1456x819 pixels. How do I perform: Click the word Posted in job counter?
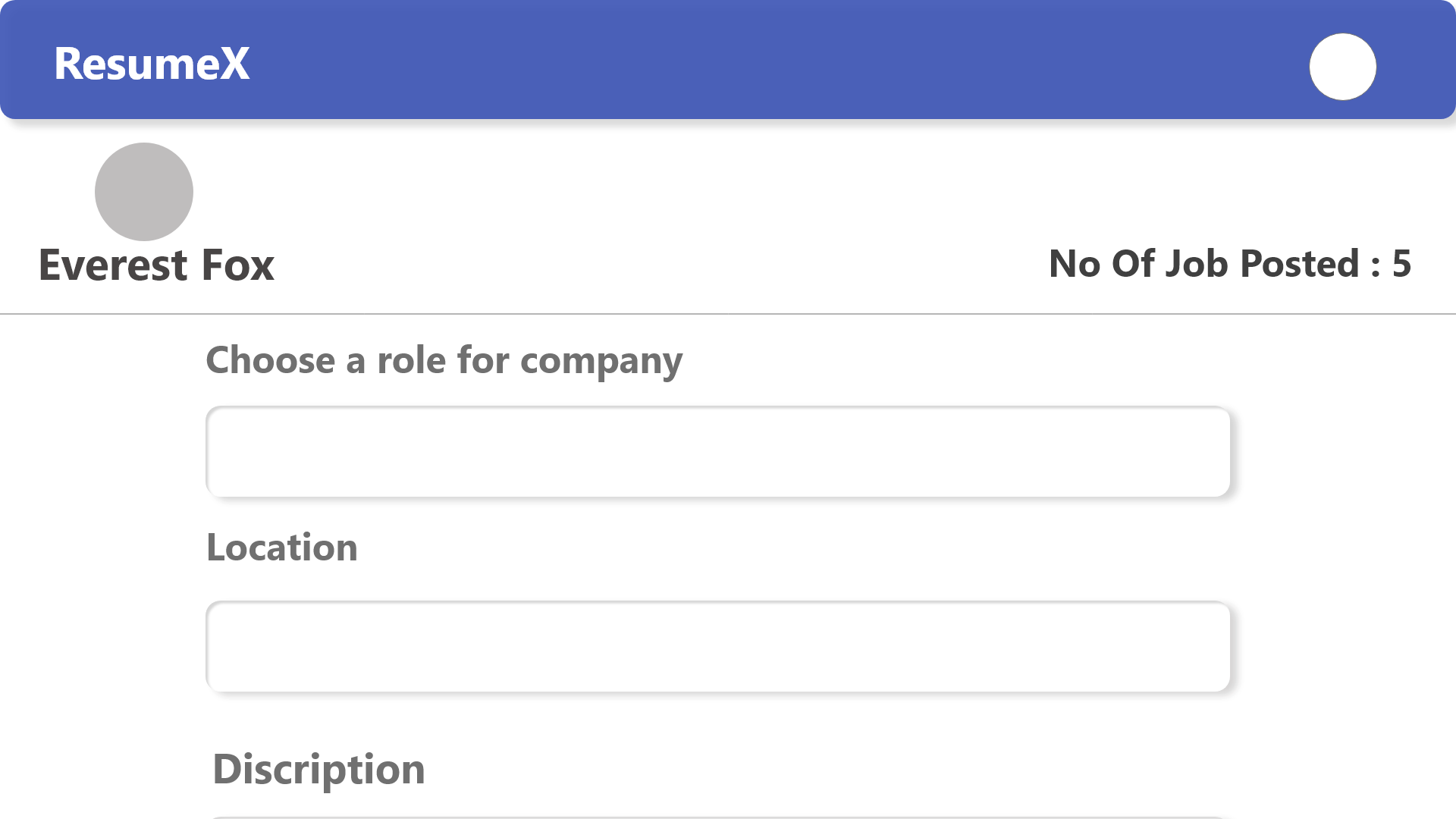[1299, 264]
